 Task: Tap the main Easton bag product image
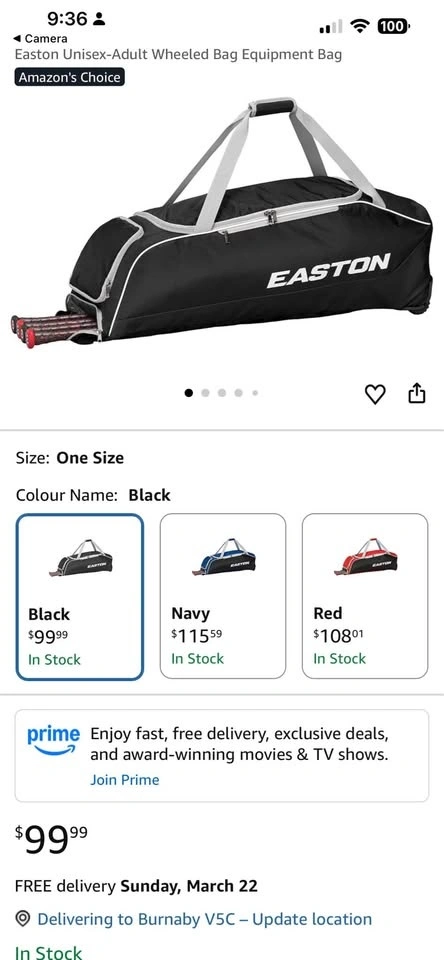point(222,223)
